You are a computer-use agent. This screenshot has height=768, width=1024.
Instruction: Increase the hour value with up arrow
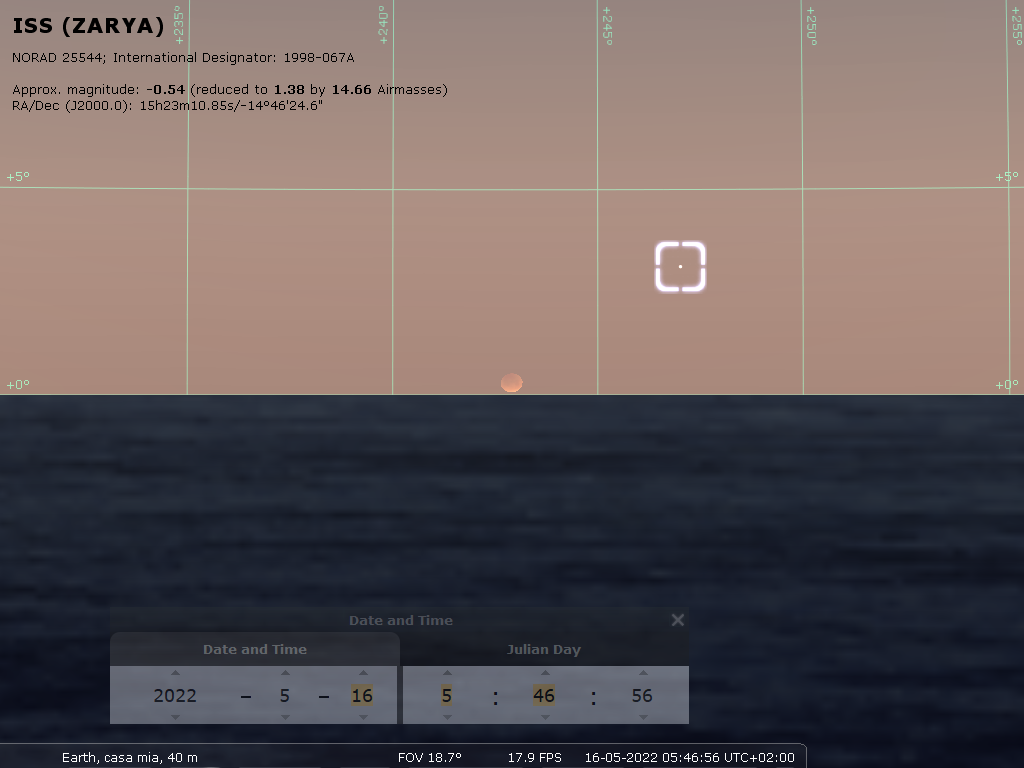(447, 673)
